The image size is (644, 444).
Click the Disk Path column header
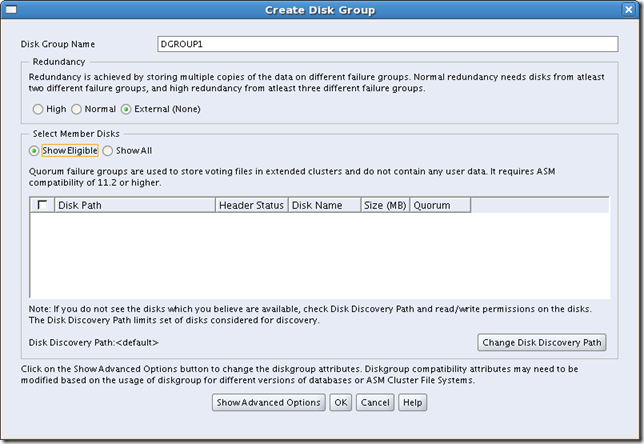coord(135,205)
